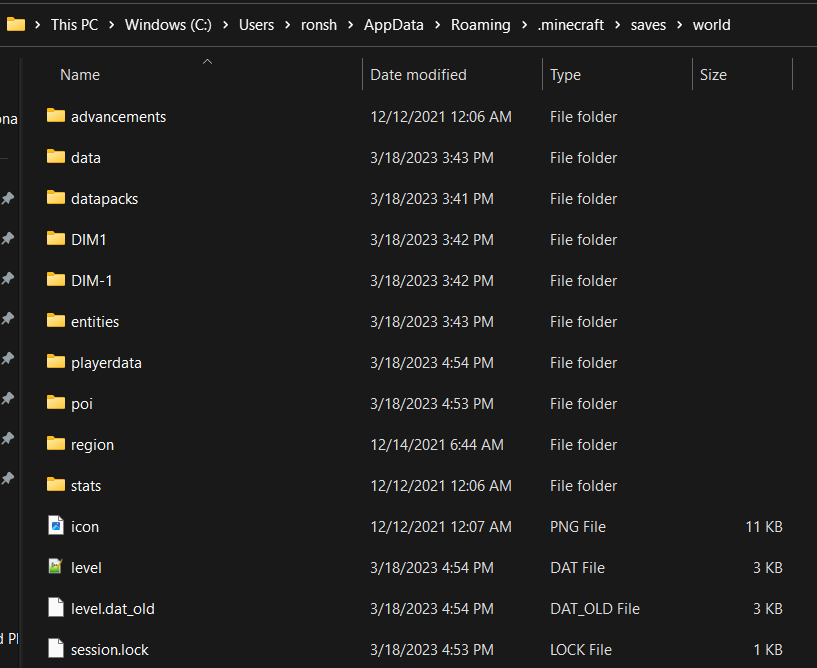The height and width of the screenshot is (668, 817).
Task: Expand the chevron after AppData breadcrumb
Action: tap(437, 25)
